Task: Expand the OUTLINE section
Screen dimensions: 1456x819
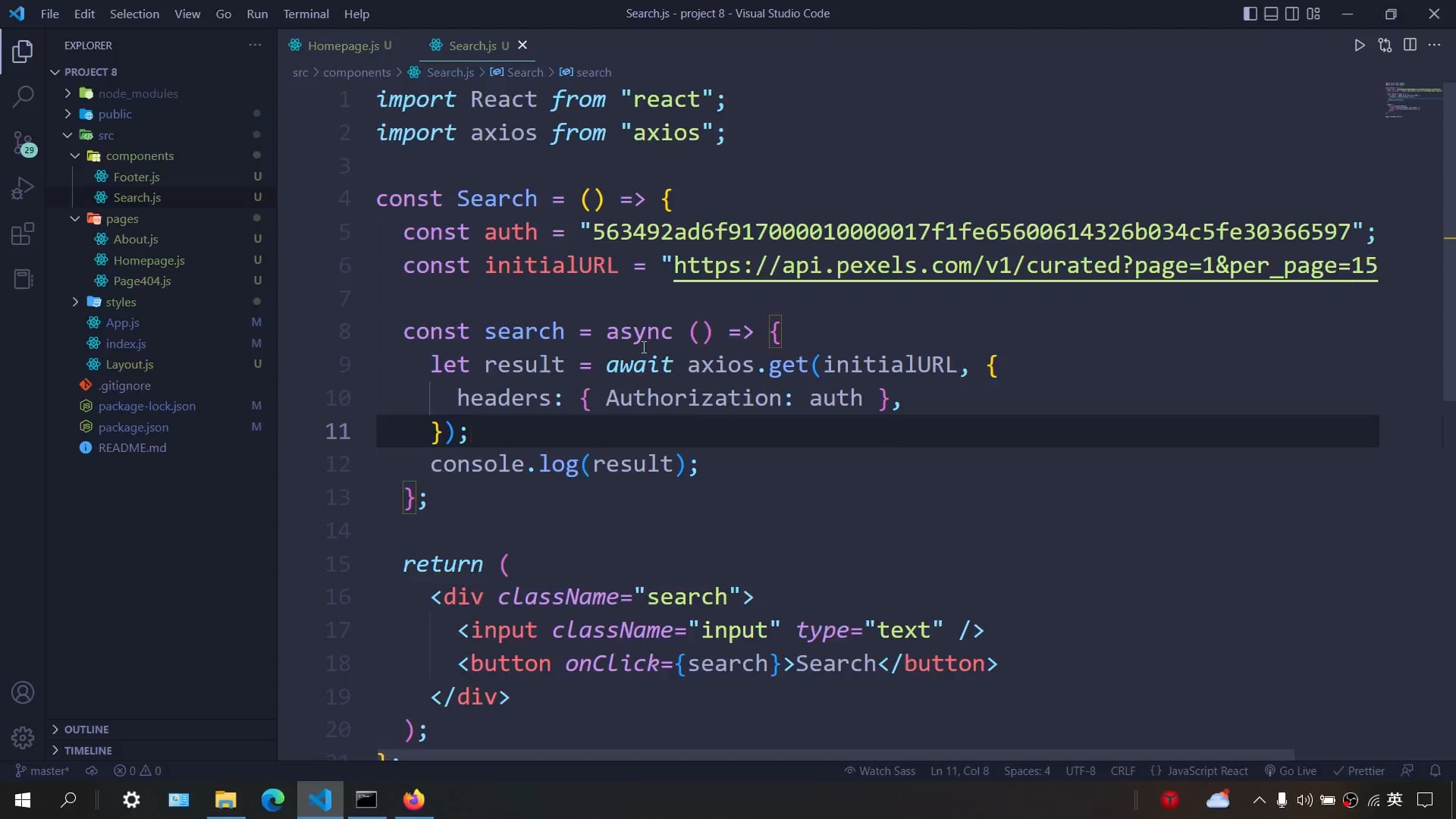Action: click(x=86, y=730)
